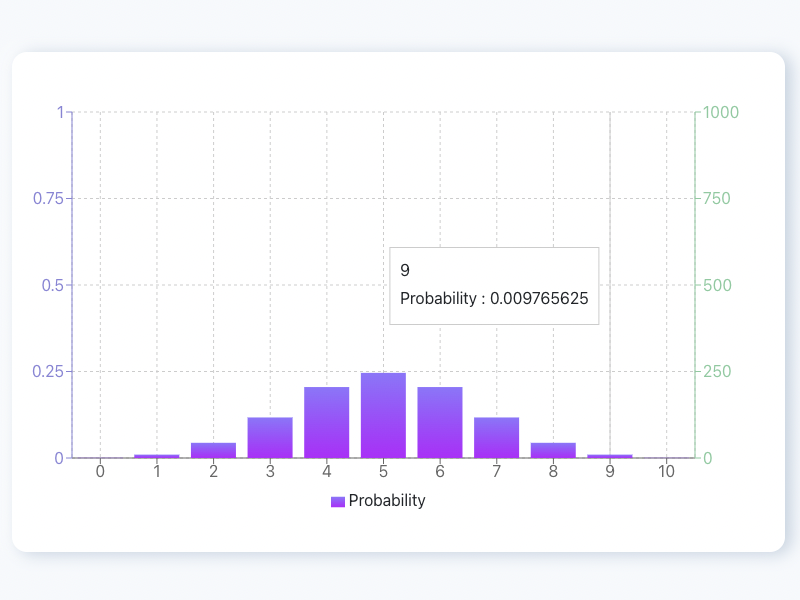Image resolution: width=800 pixels, height=600 pixels.
Task: Click the right axis label 500
Action: point(717,285)
